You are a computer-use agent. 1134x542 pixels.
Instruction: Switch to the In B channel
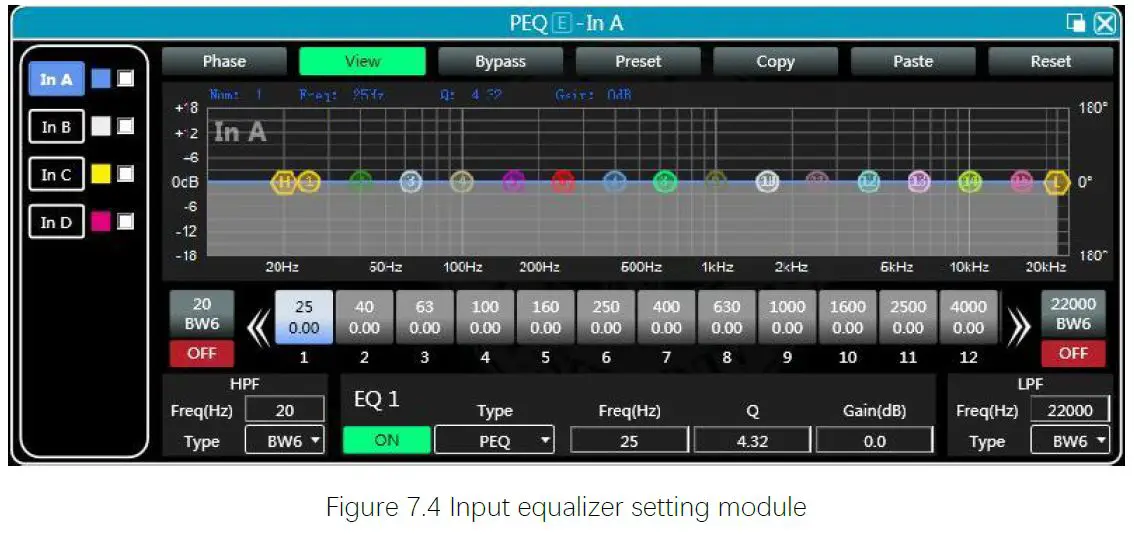[56, 127]
